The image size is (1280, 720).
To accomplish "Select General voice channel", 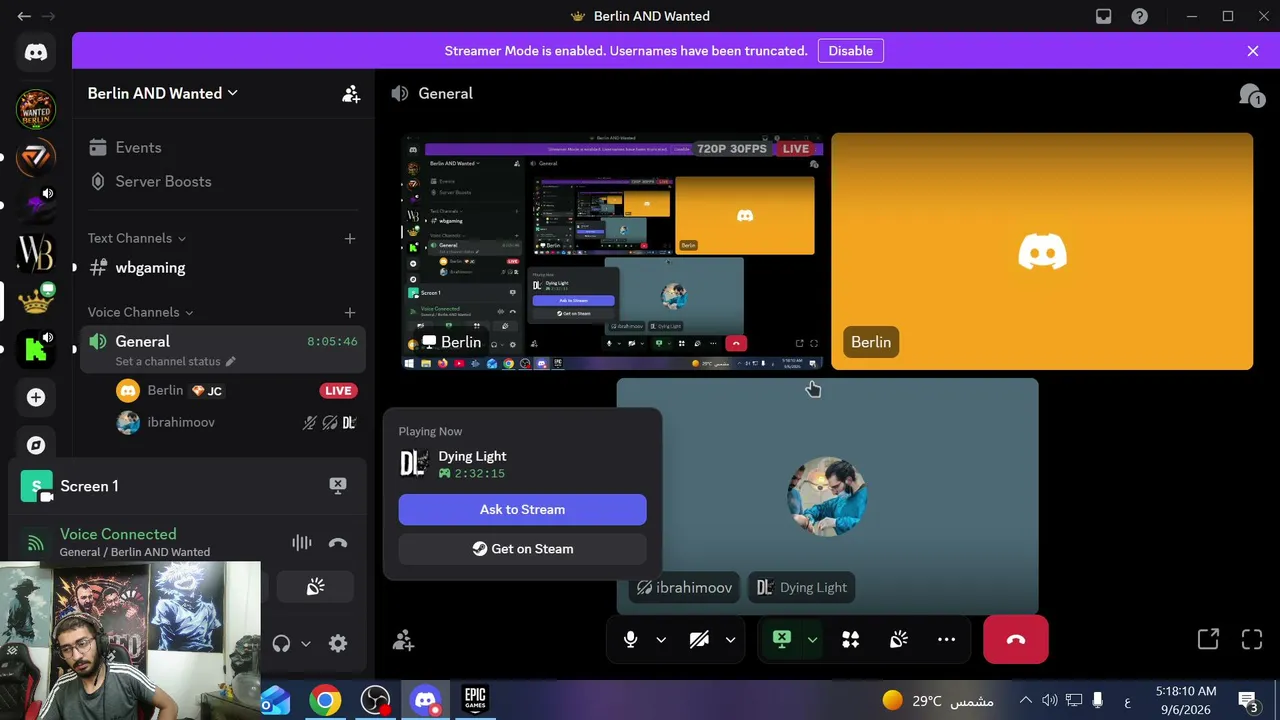I will click(x=222, y=349).
